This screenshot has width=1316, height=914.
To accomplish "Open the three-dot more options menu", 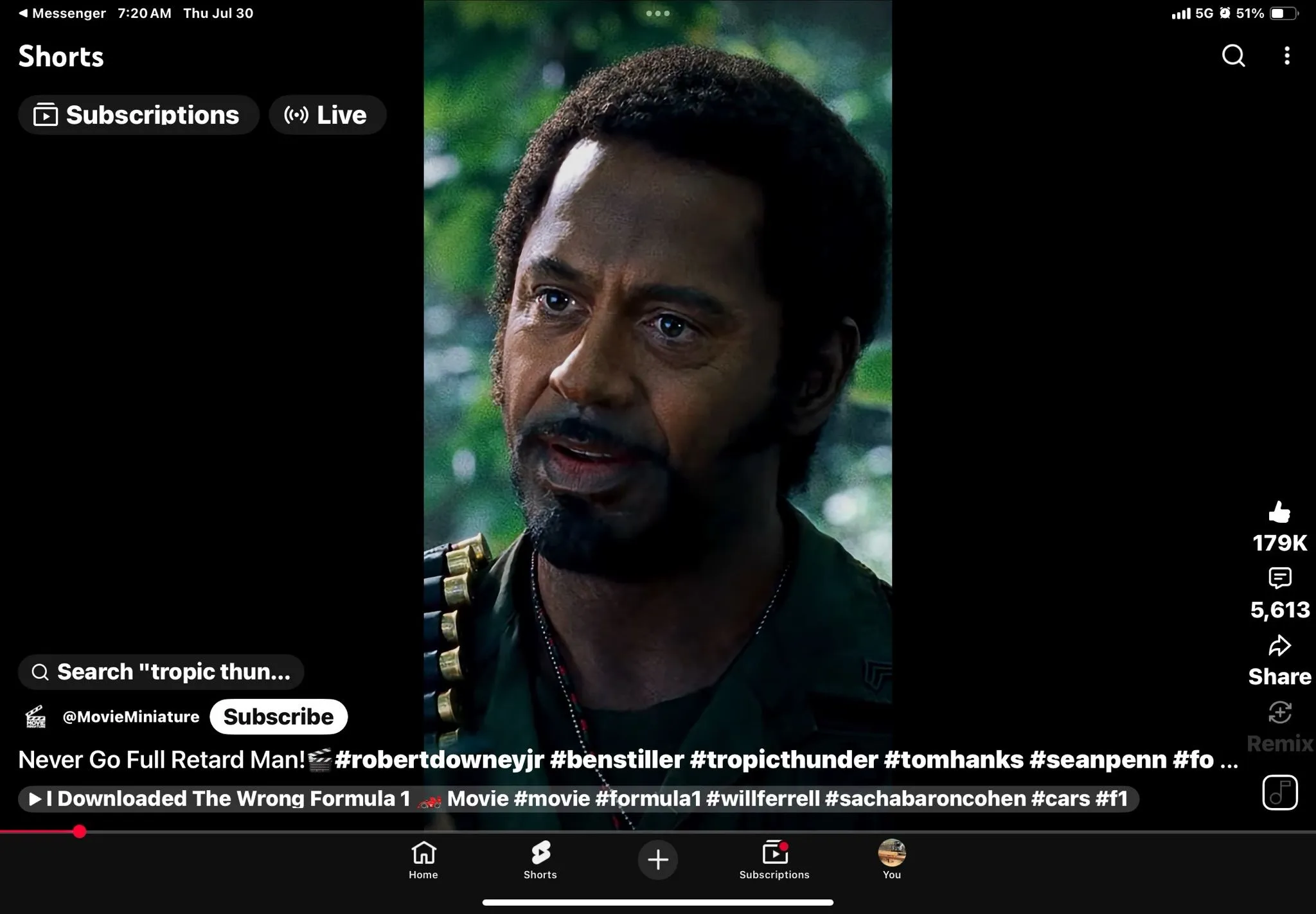I will (x=1286, y=56).
